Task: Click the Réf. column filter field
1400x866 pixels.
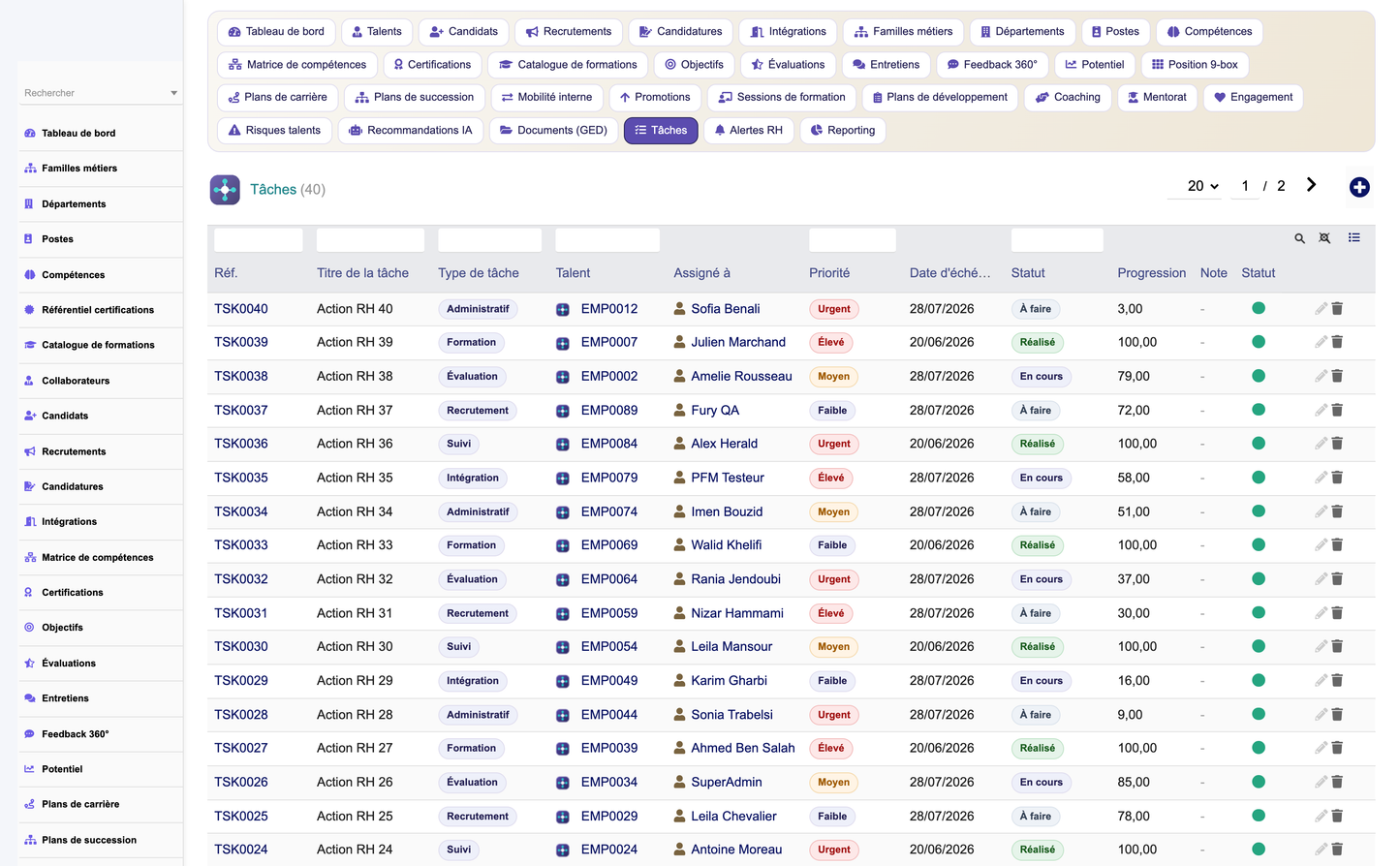Action: pos(259,239)
